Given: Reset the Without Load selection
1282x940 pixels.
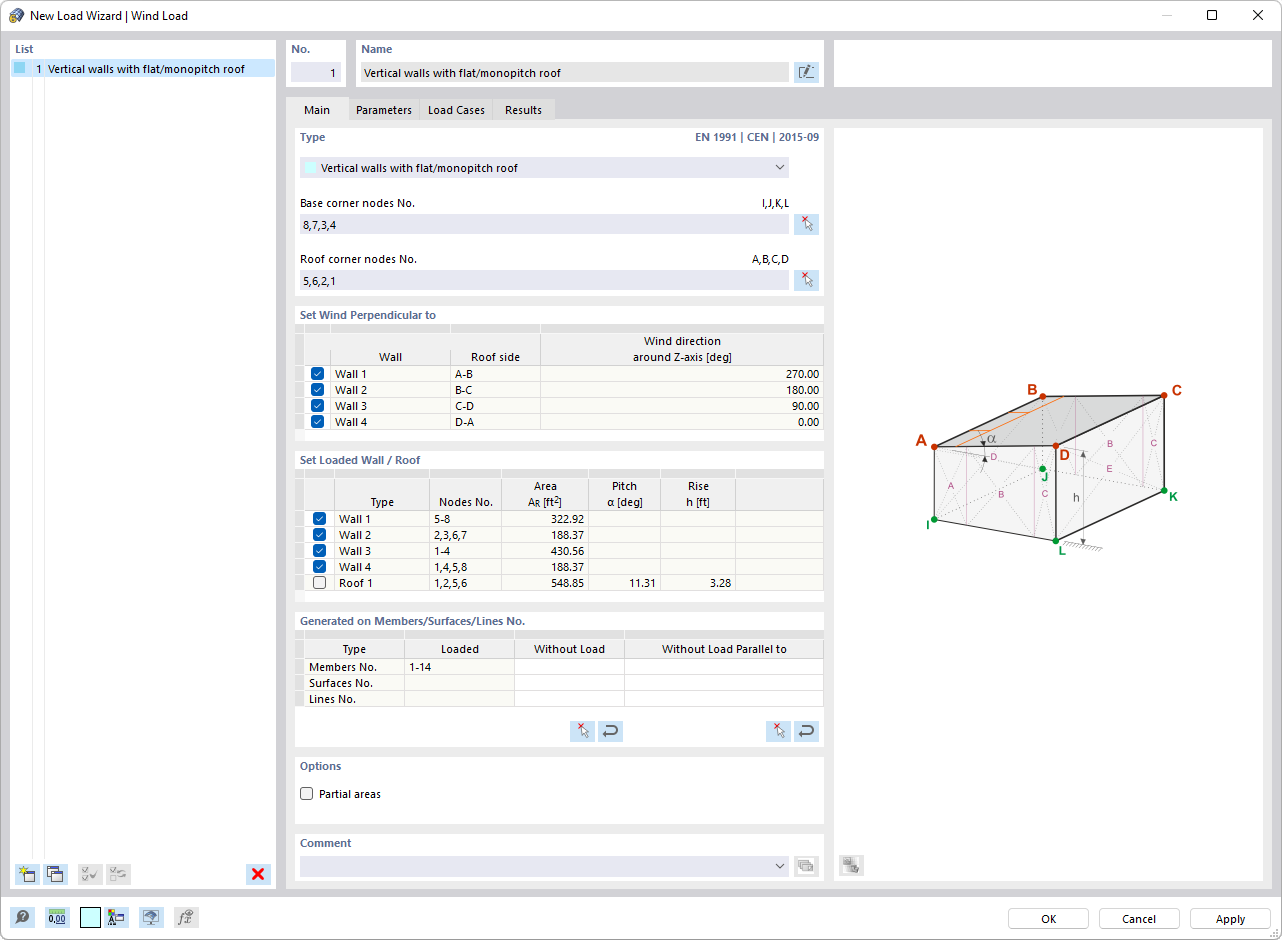Looking at the screenshot, I should coord(610,731).
